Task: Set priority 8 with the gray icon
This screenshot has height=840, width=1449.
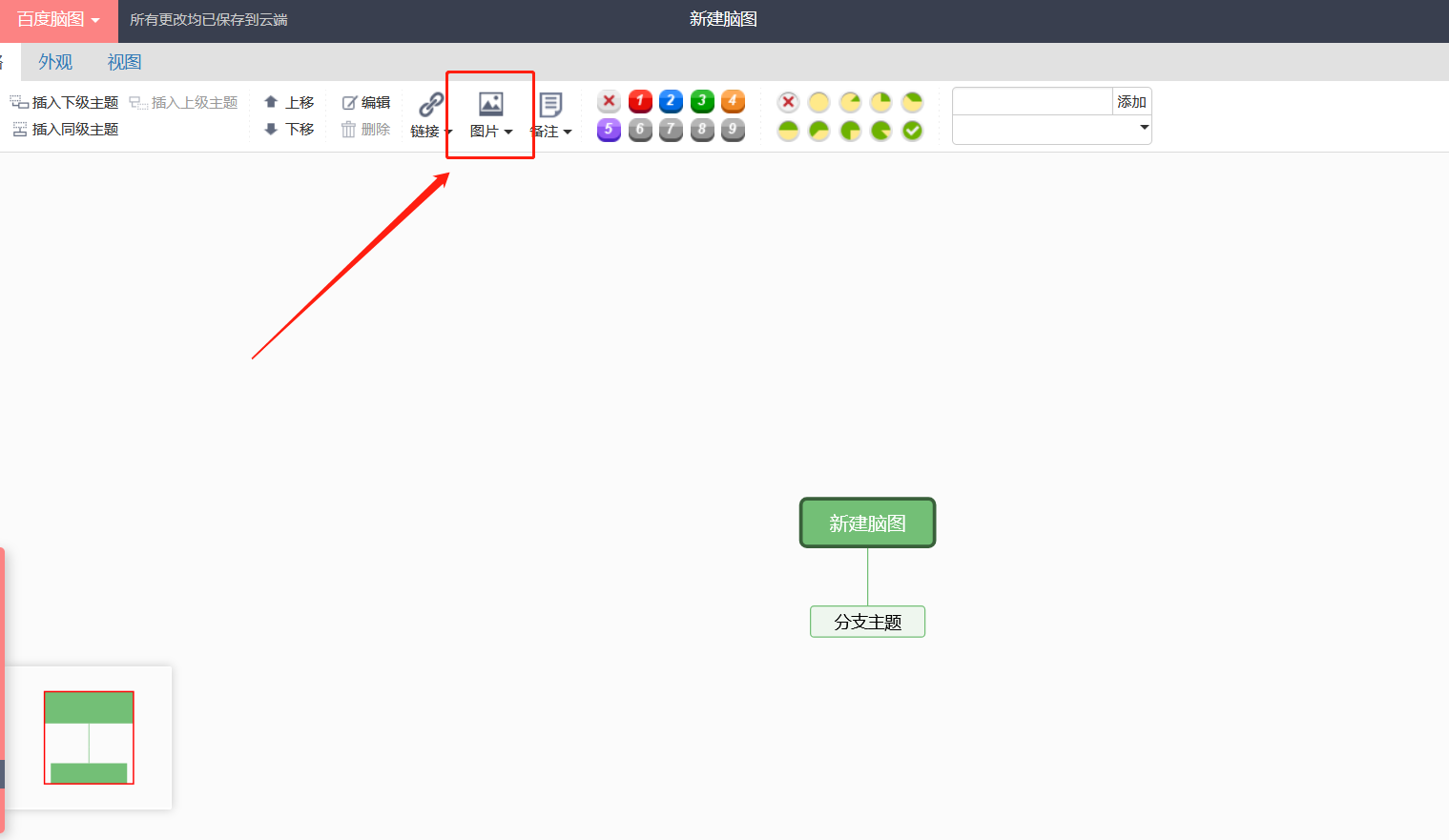Action: click(x=702, y=130)
